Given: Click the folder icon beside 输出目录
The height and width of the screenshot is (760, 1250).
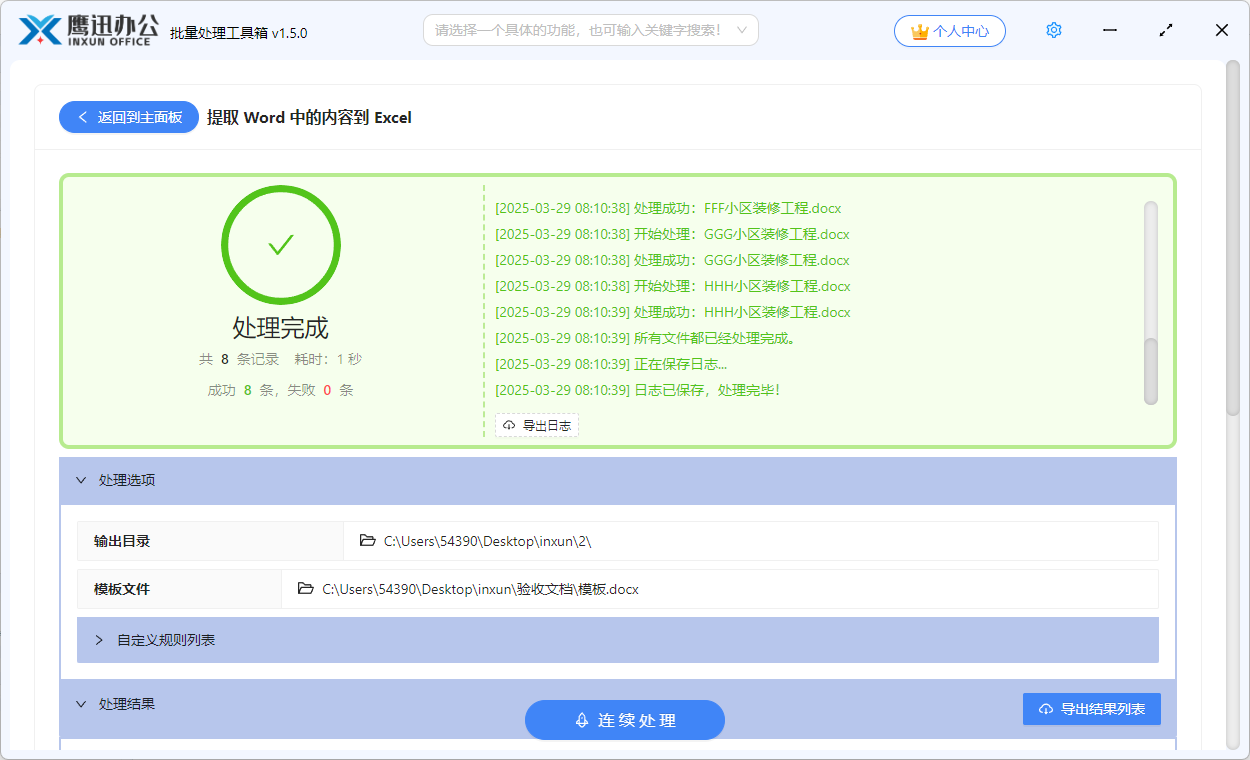Looking at the screenshot, I should [x=367, y=540].
